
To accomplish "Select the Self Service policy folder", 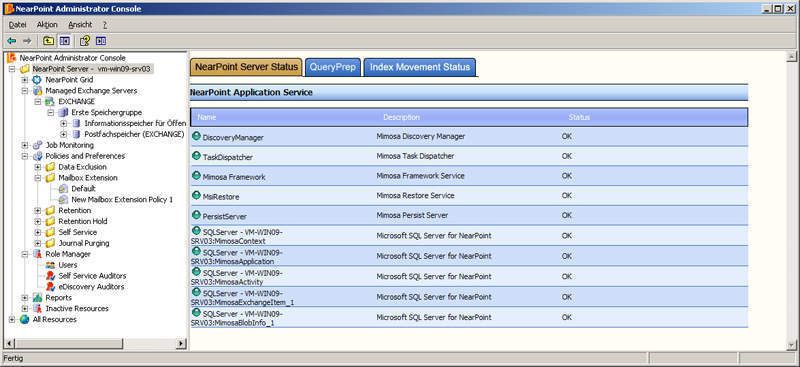I will click(77, 232).
